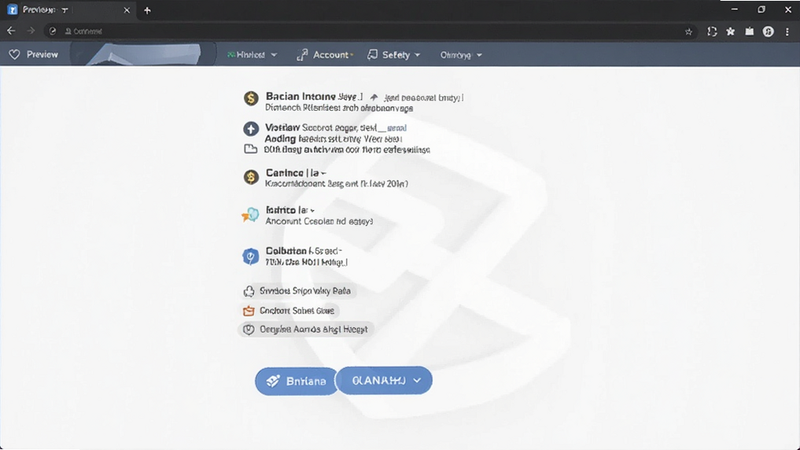800x450 pixels.
Task: Expand the Safety dropdown arrow in navbar
Action: click(x=417, y=55)
